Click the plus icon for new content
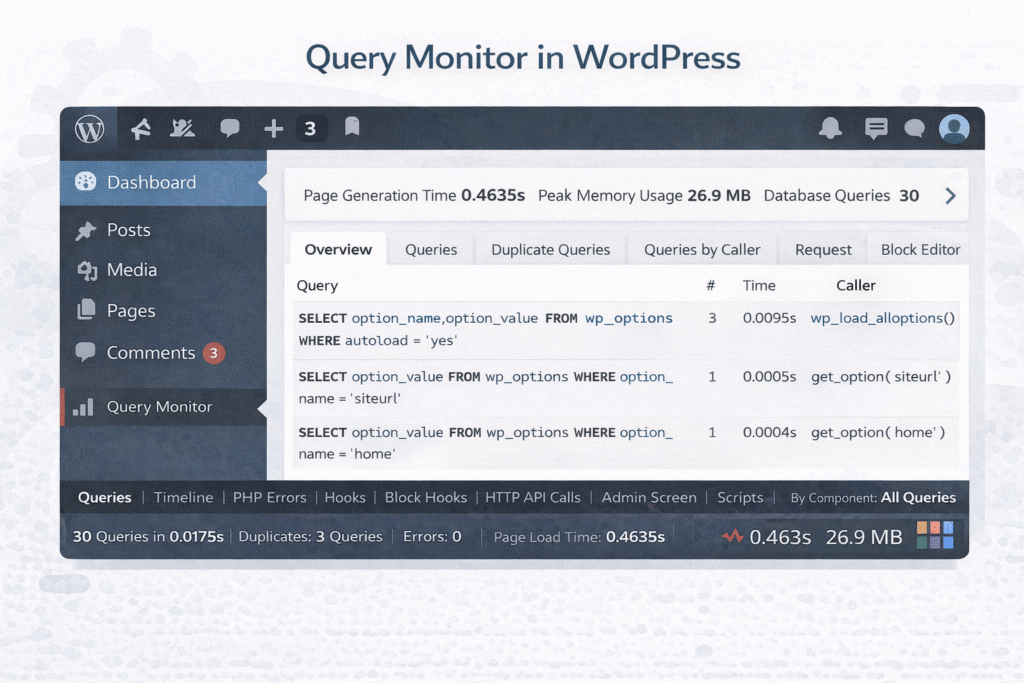 [x=273, y=128]
